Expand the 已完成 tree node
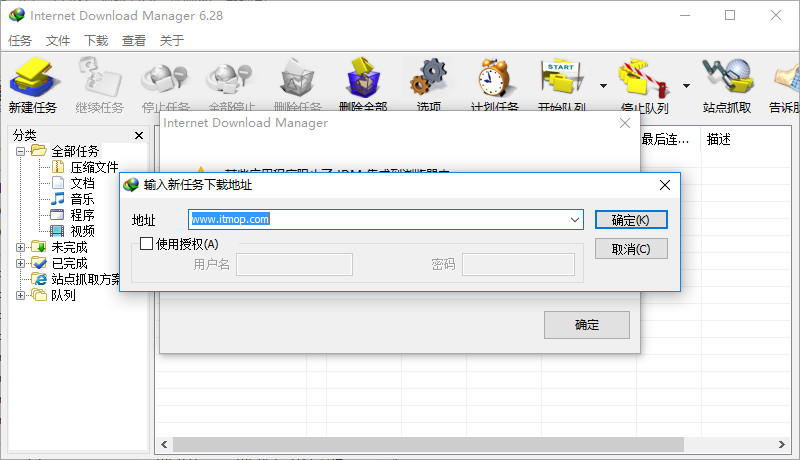Screen dimensions: 800x460 pyautogui.click(x=20, y=264)
